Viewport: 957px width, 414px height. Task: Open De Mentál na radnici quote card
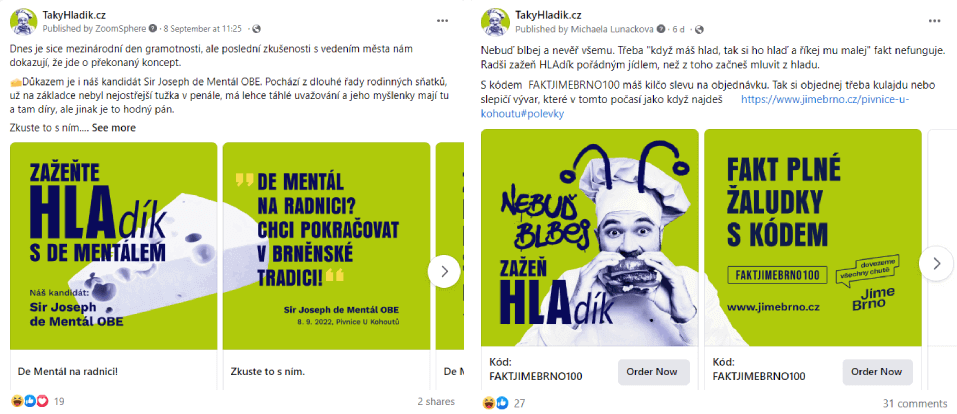coord(326,246)
